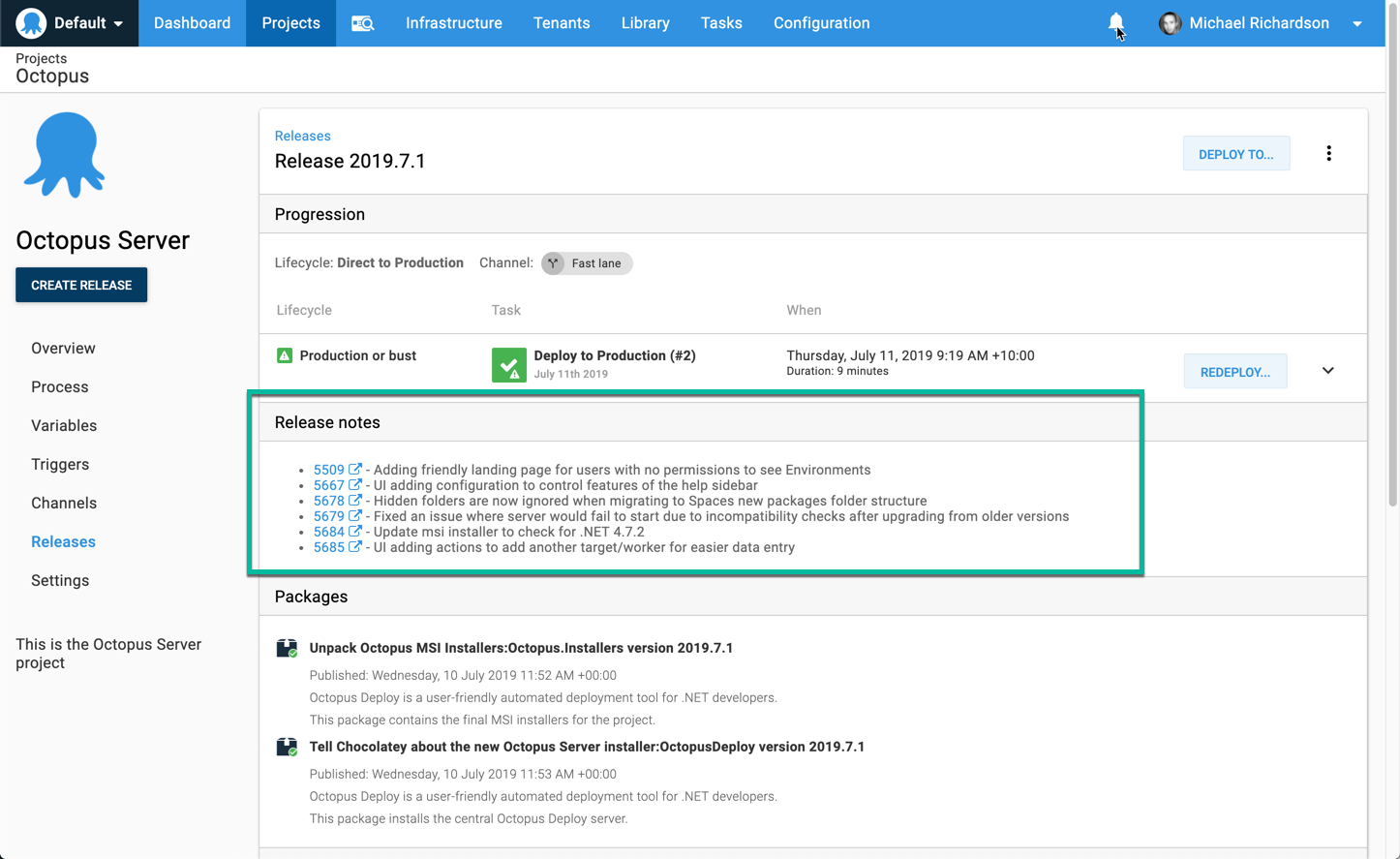This screenshot has width=1400, height=859.
Task: Open the Deploy to Production (#2) task
Action: (615, 355)
